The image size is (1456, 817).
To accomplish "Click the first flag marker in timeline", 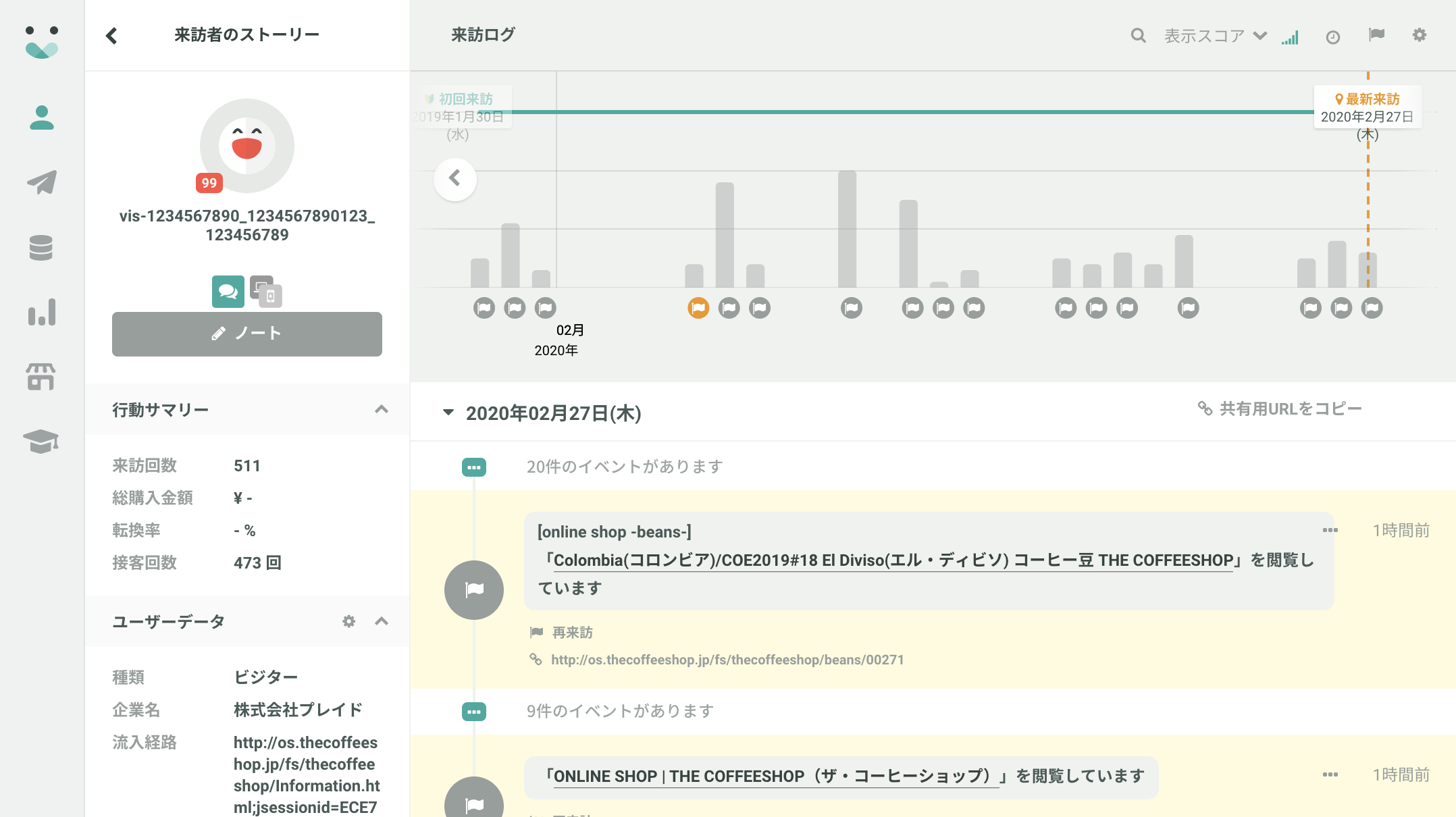I will [484, 308].
